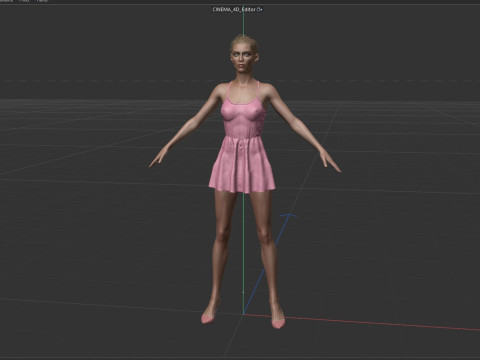This screenshot has height=360, width=480.
Task: Click the small icon beside CINEMA_4D_Editor label
Action: click(260, 9)
